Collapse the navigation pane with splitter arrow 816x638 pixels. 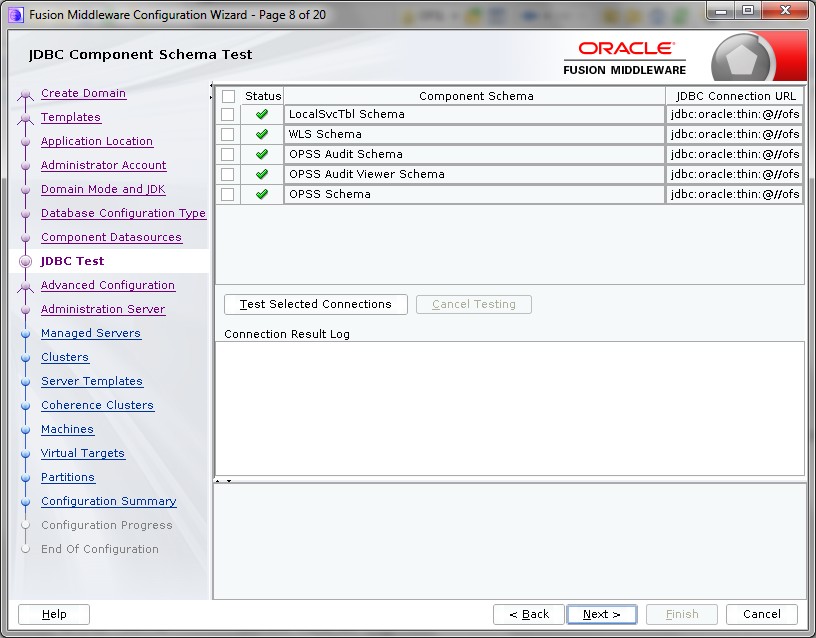point(211,84)
